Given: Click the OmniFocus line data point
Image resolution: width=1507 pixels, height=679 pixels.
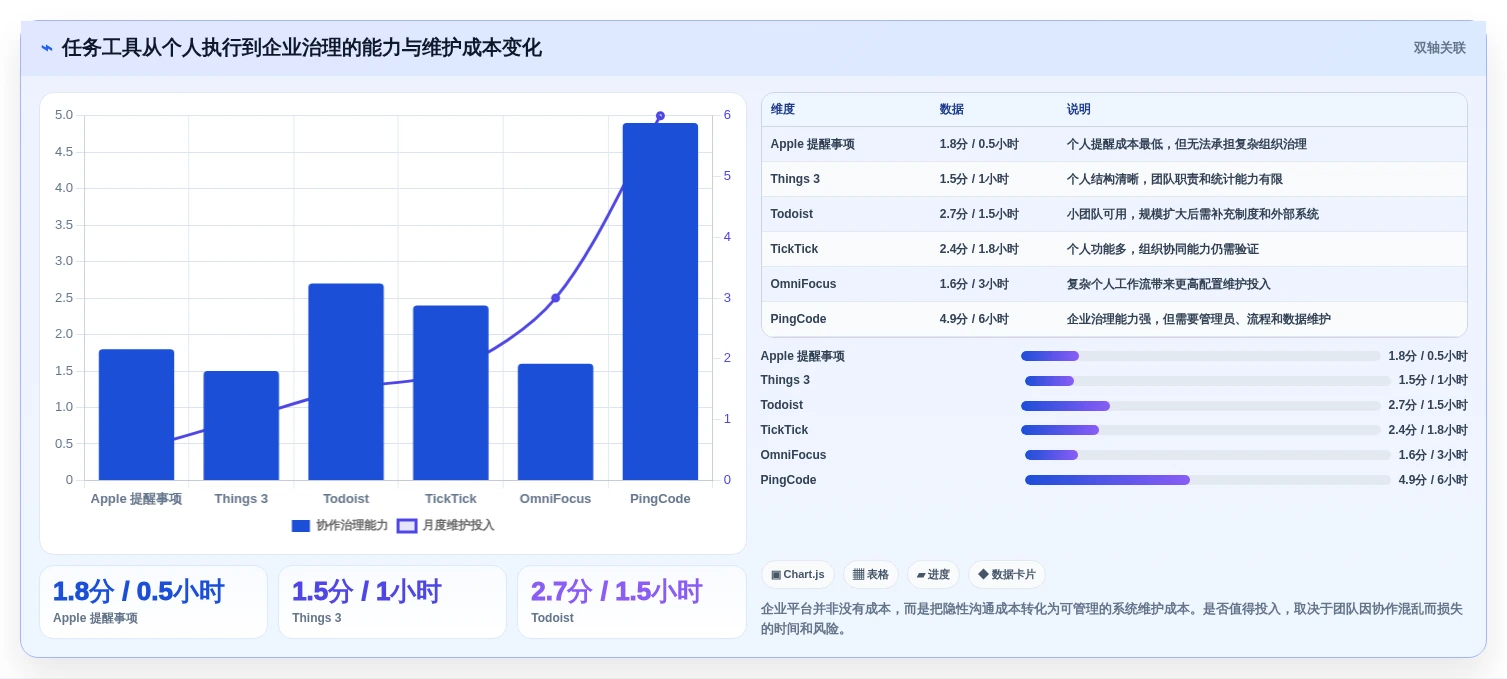Looking at the screenshot, I should [x=556, y=298].
